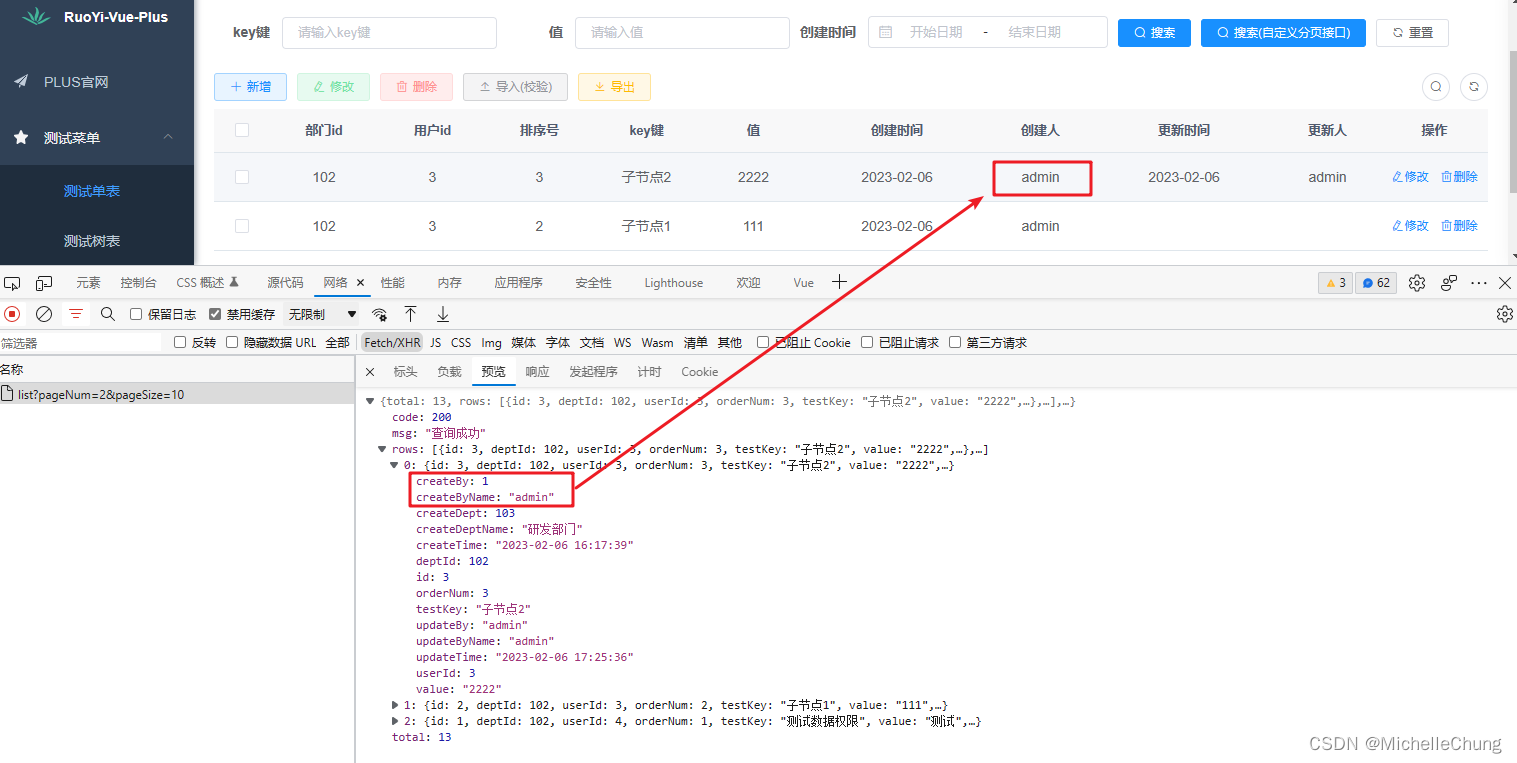Image resolution: width=1517 pixels, height=763 pixels.
Task: Enable the 反转 filter checkbox
Action: point(180,342)
